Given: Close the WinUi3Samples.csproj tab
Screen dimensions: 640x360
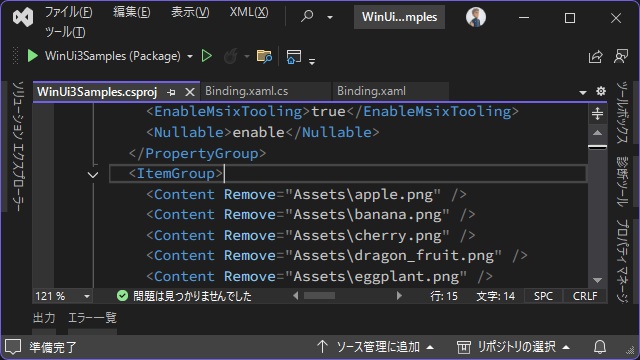Looking at the screenshot, I should coord(190,92).
